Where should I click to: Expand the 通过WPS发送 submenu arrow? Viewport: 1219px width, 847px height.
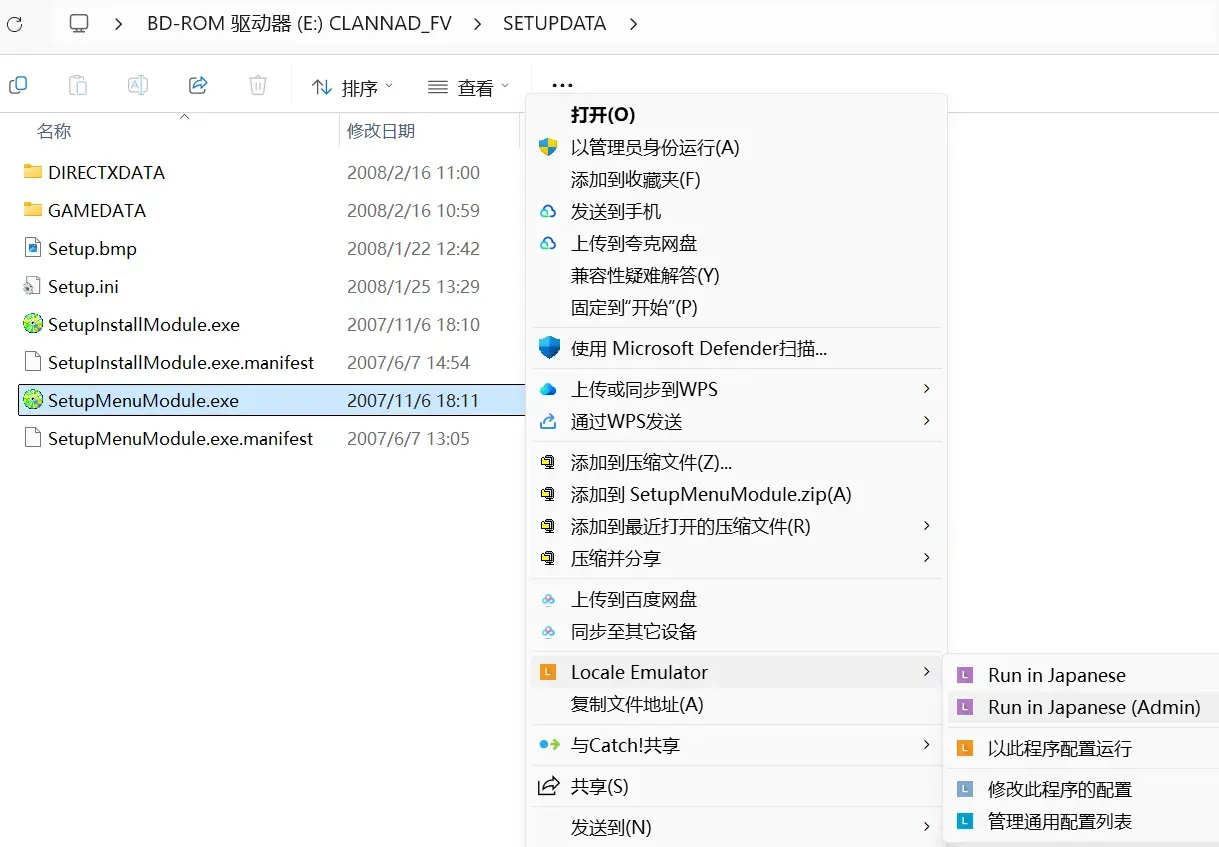pyautogui.click(x=926, y=420)
